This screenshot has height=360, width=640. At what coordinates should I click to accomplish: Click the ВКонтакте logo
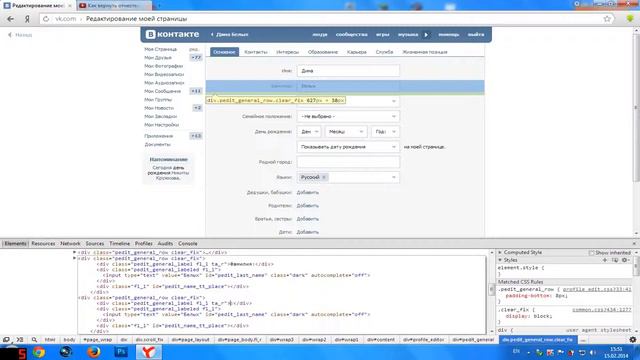172,34
